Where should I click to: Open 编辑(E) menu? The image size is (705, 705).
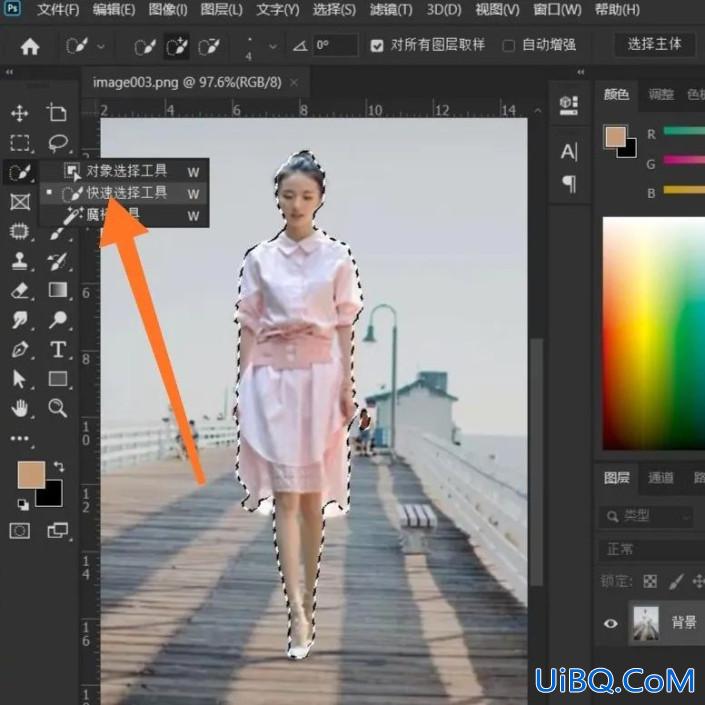(113, 9)
